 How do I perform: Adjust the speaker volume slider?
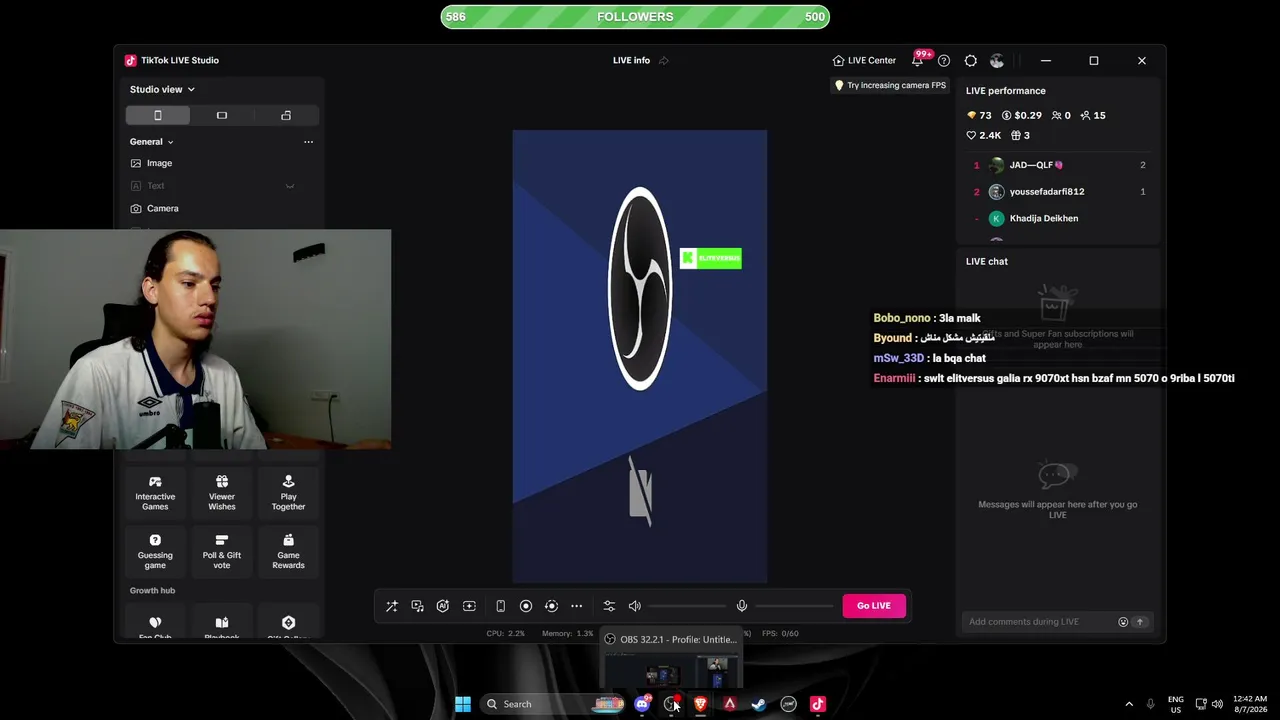(x=687, y=606)
